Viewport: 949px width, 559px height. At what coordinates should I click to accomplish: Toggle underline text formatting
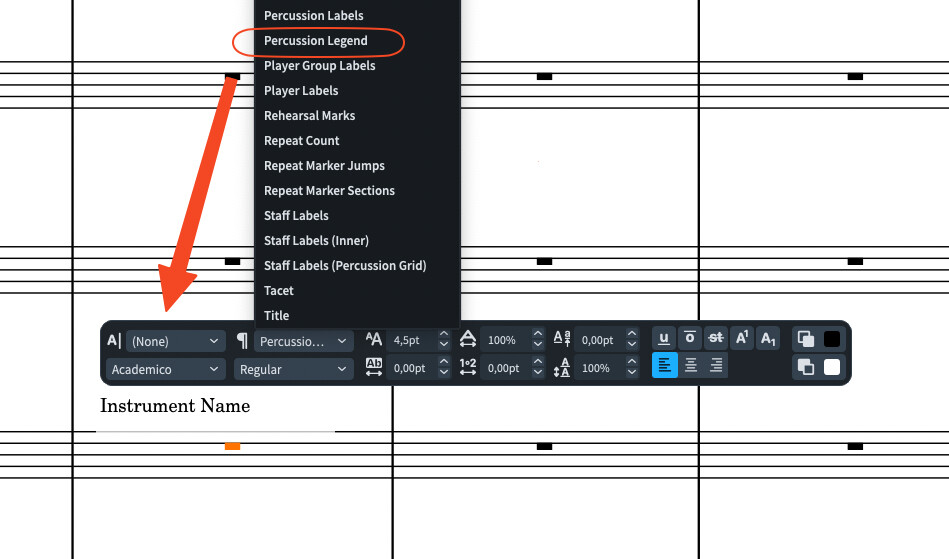(x=663, y=338)
